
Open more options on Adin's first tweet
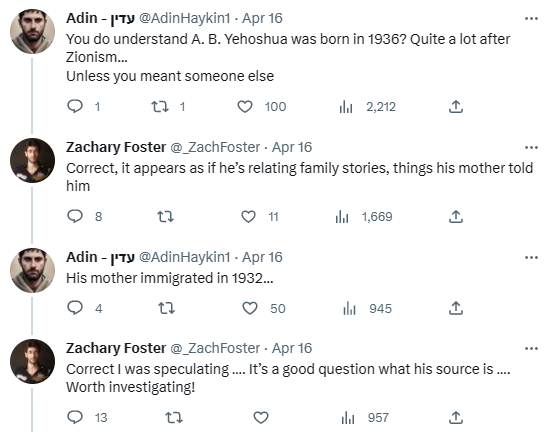531,18
